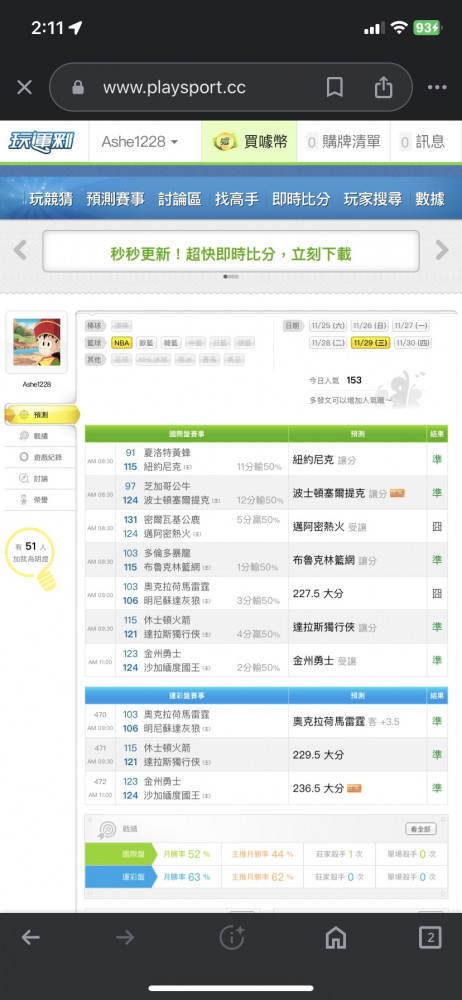Choose date 11/27 (一)
This screenshot has height=1000, width=462.
[412, 325]
